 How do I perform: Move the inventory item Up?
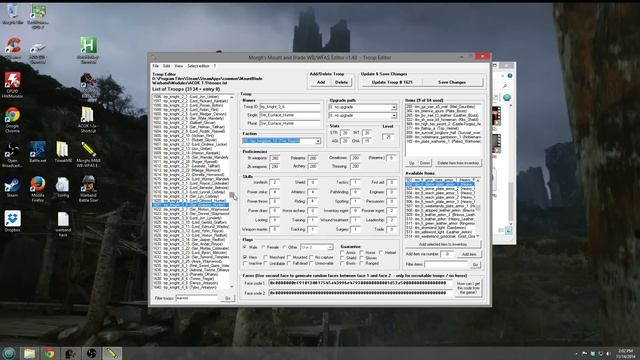point(411,163)
